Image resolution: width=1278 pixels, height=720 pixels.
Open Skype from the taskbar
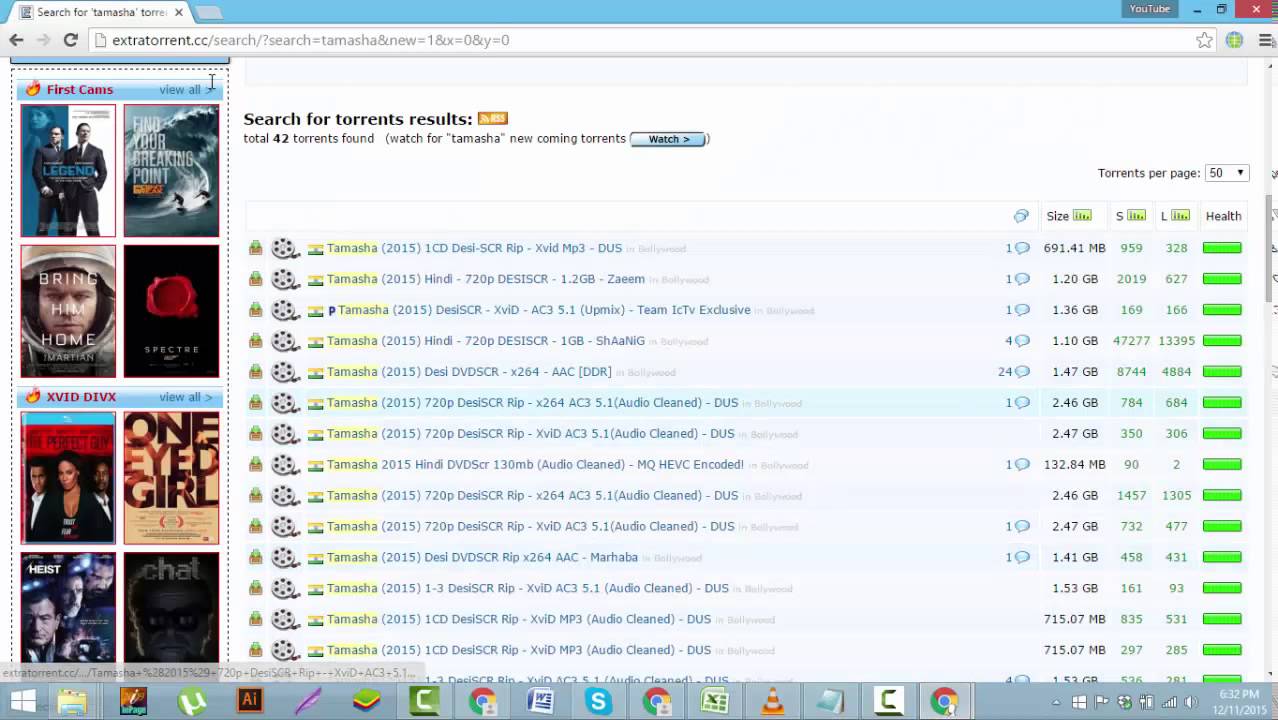coord(598,702)
